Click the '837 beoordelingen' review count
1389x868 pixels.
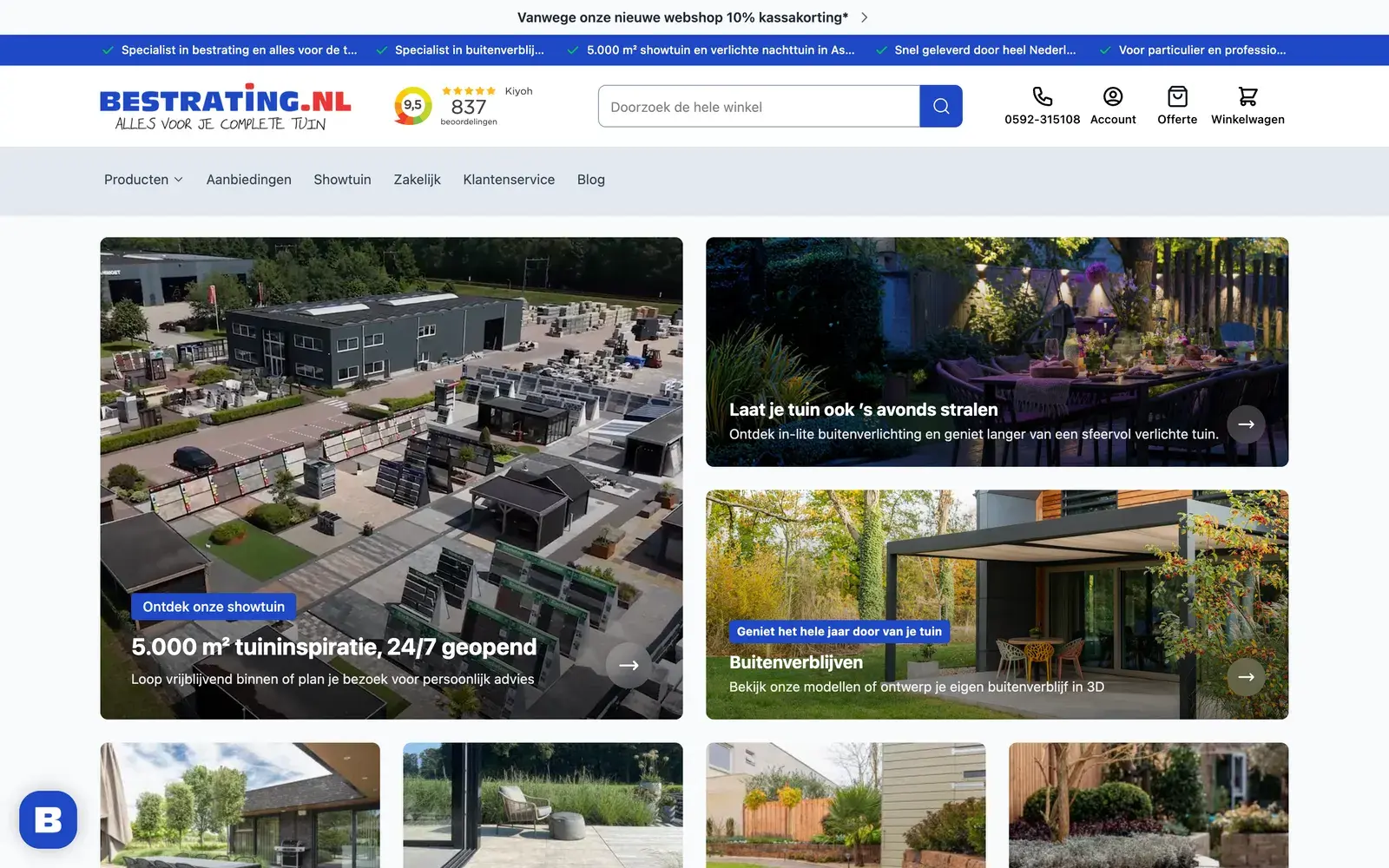tap(469, 111)
